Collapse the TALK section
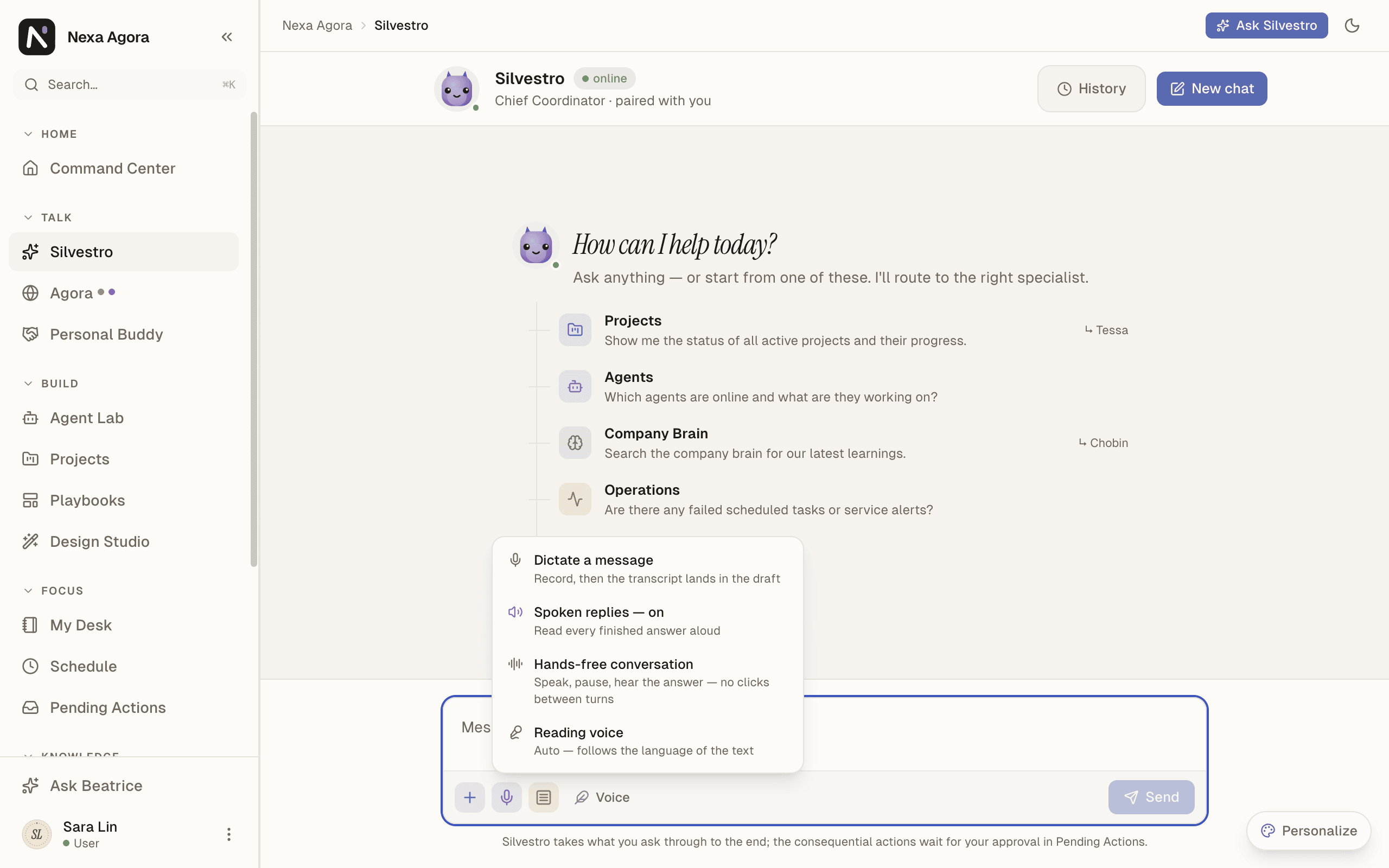Viewport: 1389px width, 868px height. coord(48,218)
